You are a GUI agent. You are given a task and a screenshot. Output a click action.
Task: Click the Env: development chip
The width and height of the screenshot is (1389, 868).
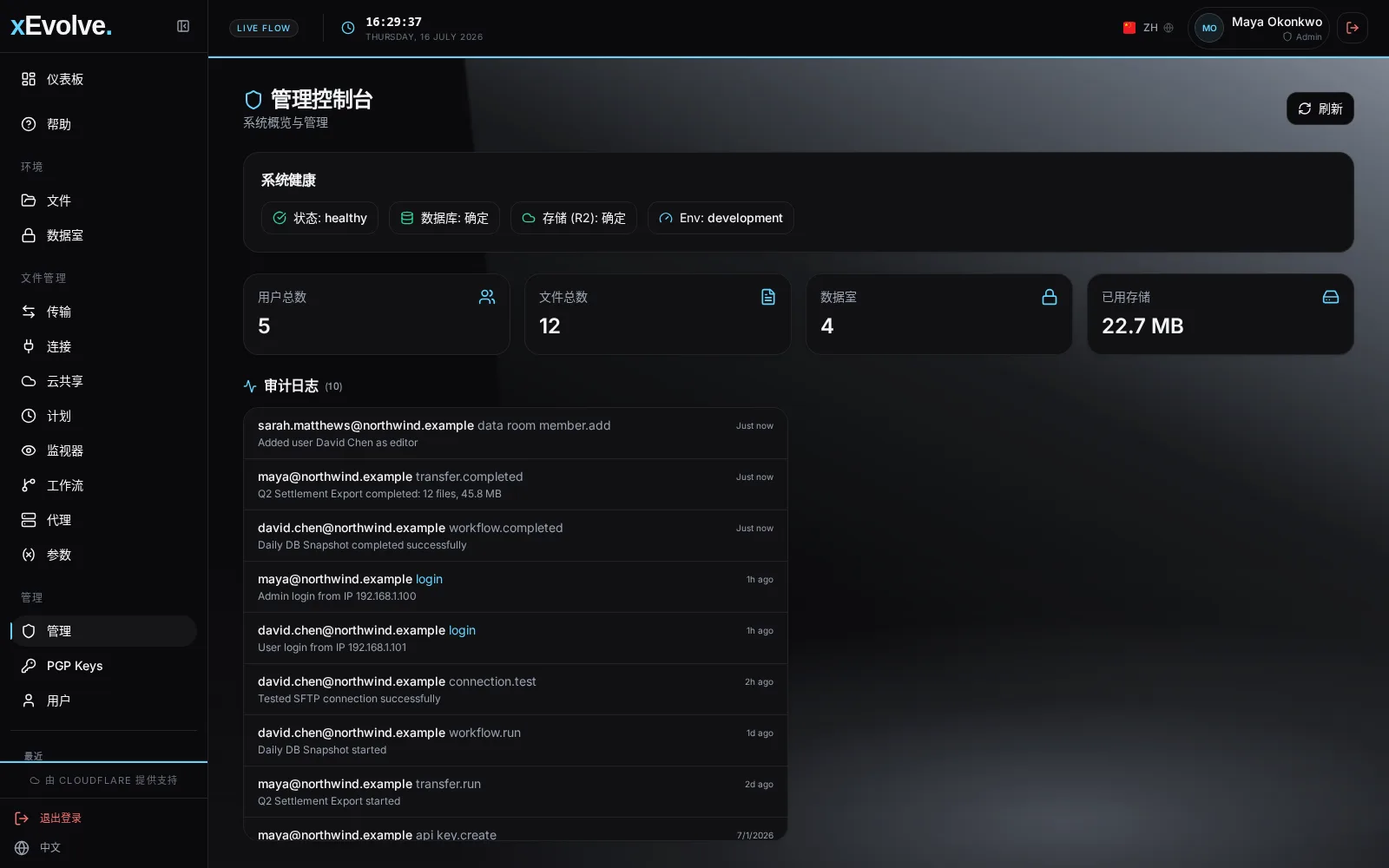click(x=721, y=218)
